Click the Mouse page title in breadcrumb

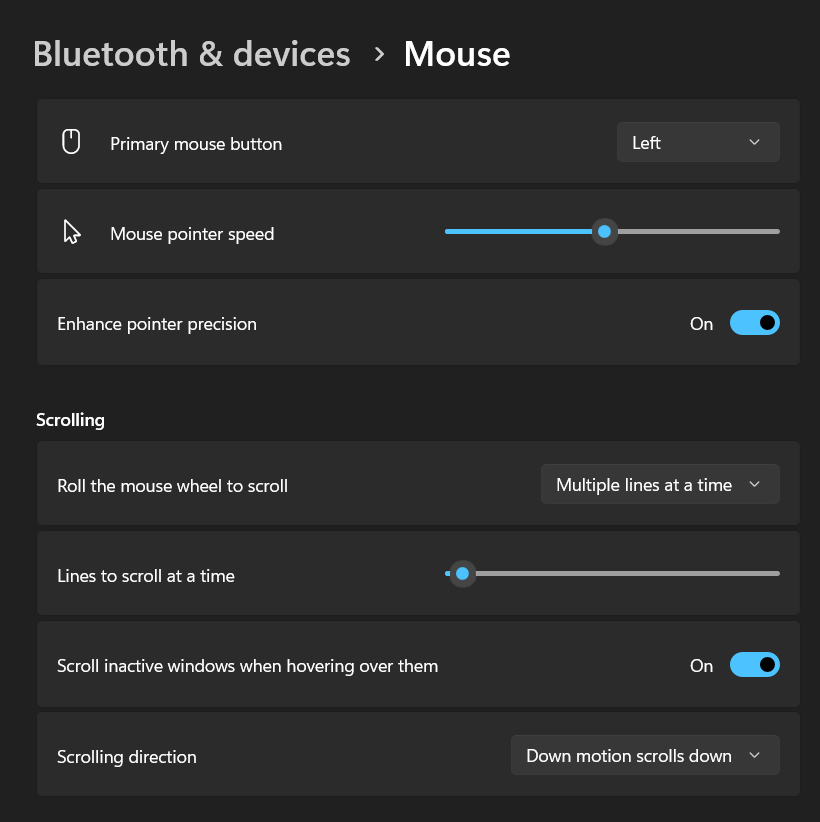point(457,54)
